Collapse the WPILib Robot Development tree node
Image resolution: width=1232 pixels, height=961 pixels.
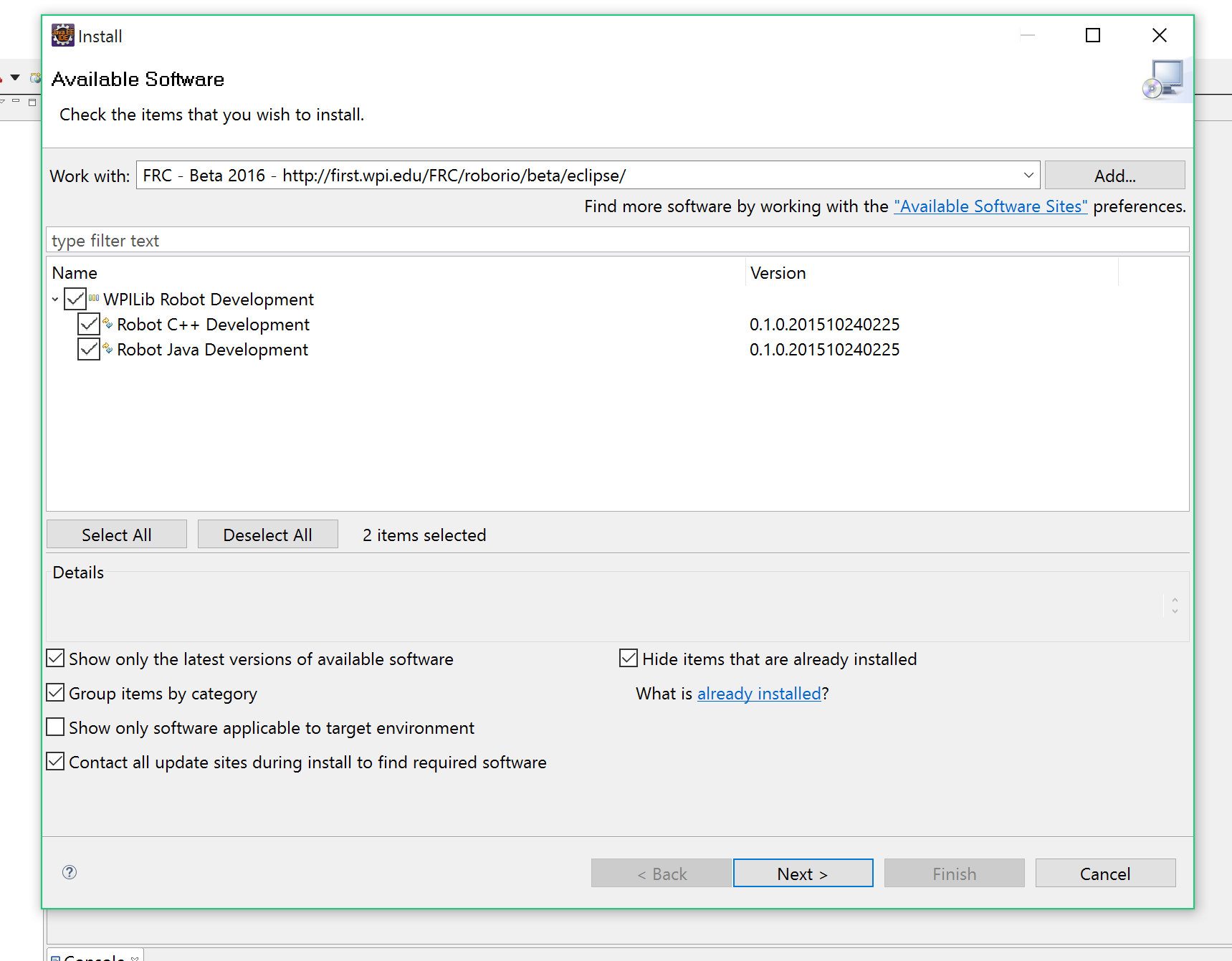click(55, 300)
